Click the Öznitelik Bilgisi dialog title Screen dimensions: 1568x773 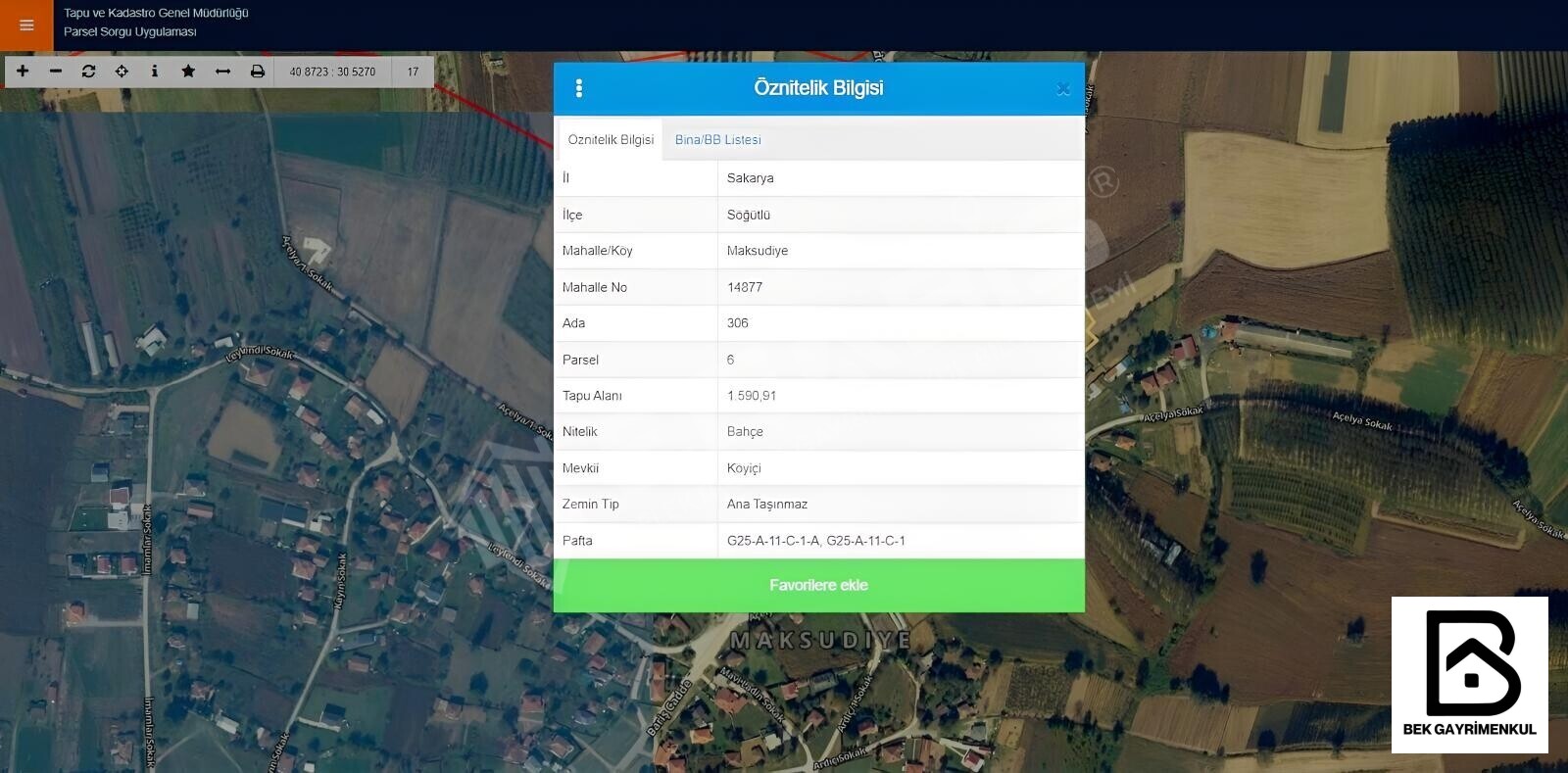coord(818,88)
